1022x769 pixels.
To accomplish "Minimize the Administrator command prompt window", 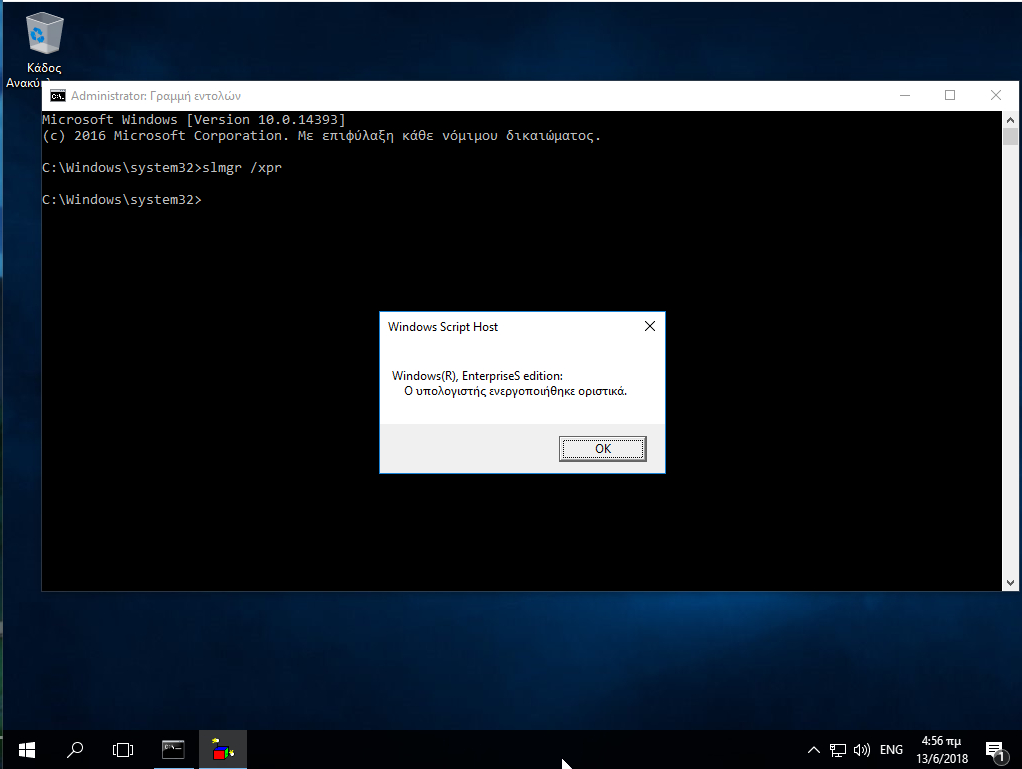I will click(x=905, y=96).
